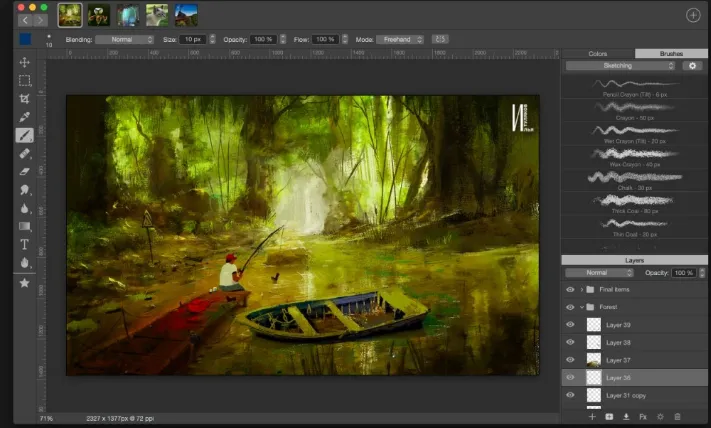
Task: Toggle visibility of Layer 37
Action: pos(570,360)
